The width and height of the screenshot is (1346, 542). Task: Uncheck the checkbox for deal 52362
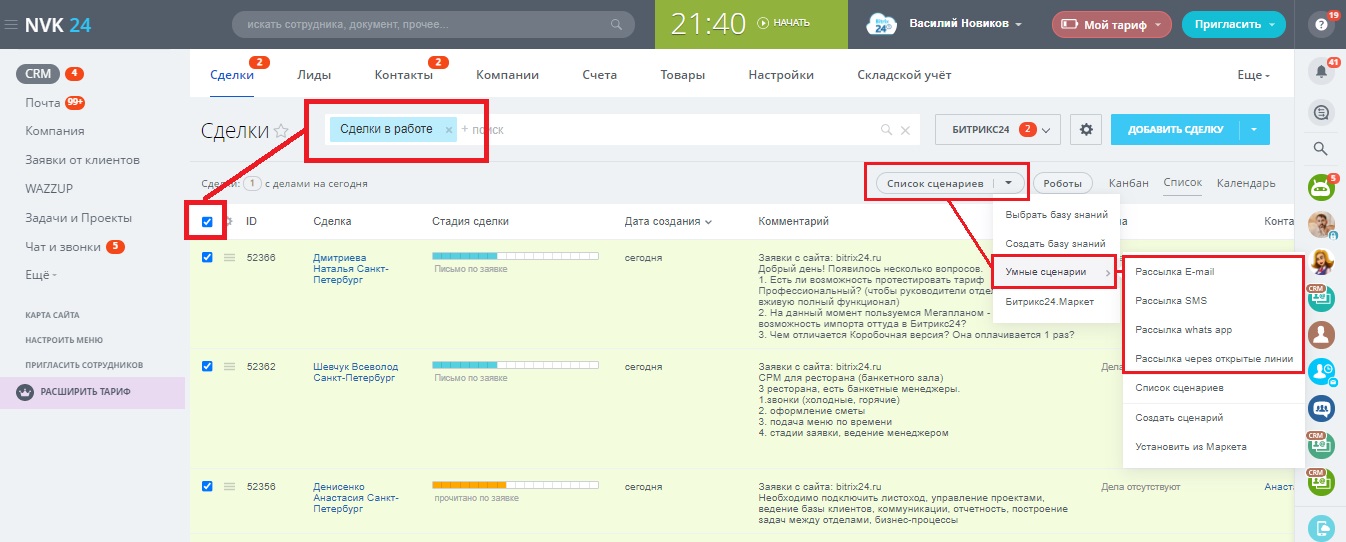(x=208, y=367)
